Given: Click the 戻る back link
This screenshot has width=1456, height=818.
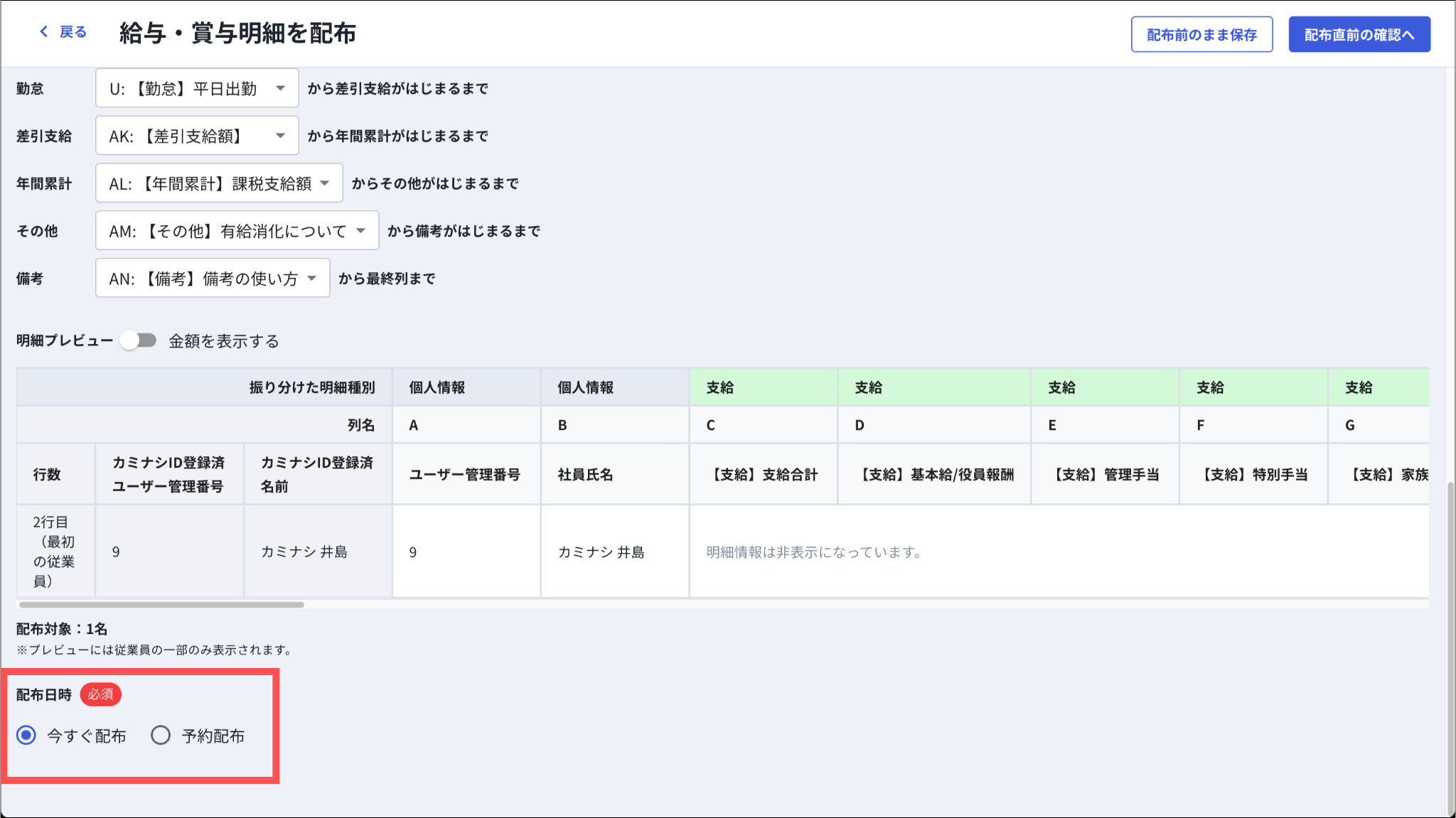Looking at the screenshot, I should (x=73, y=32).
